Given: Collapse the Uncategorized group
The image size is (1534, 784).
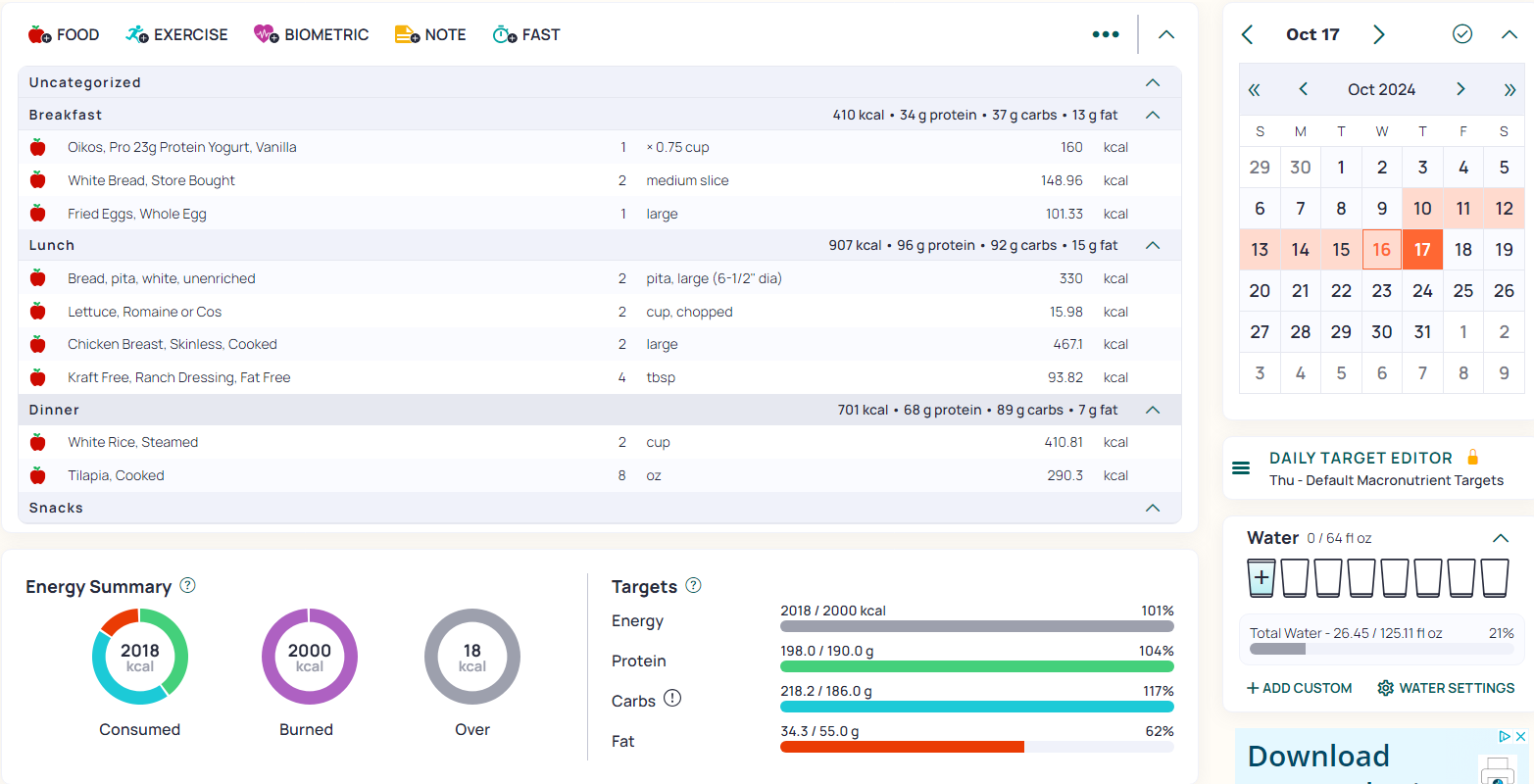Looking at the screenshot, I should 1153,82.
